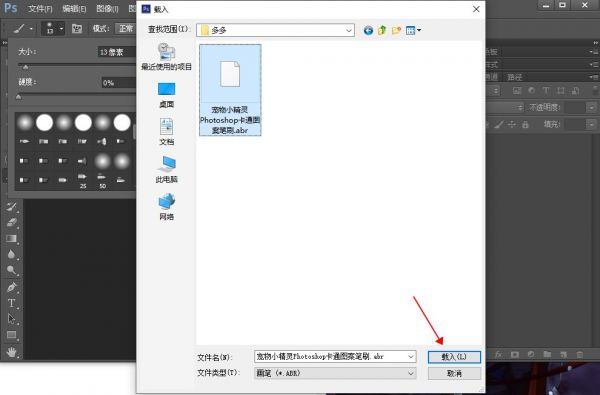Select the Dodge tool magnifier-like icon
The width and height of the screenshot is (600, 395).
point(11,270)
